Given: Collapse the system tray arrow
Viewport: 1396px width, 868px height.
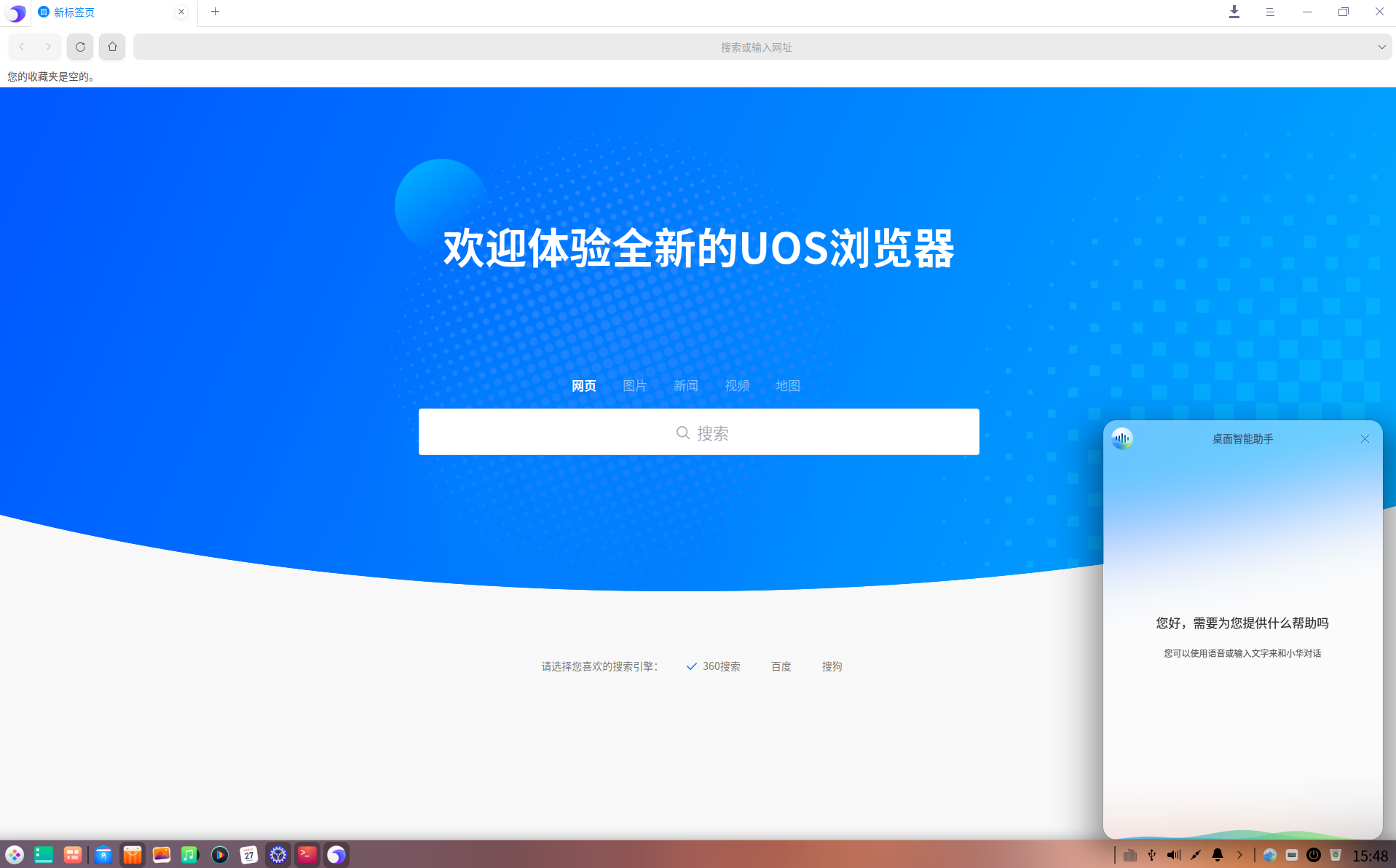Looking at the screenshot, I should click(x=1239, y=855).
